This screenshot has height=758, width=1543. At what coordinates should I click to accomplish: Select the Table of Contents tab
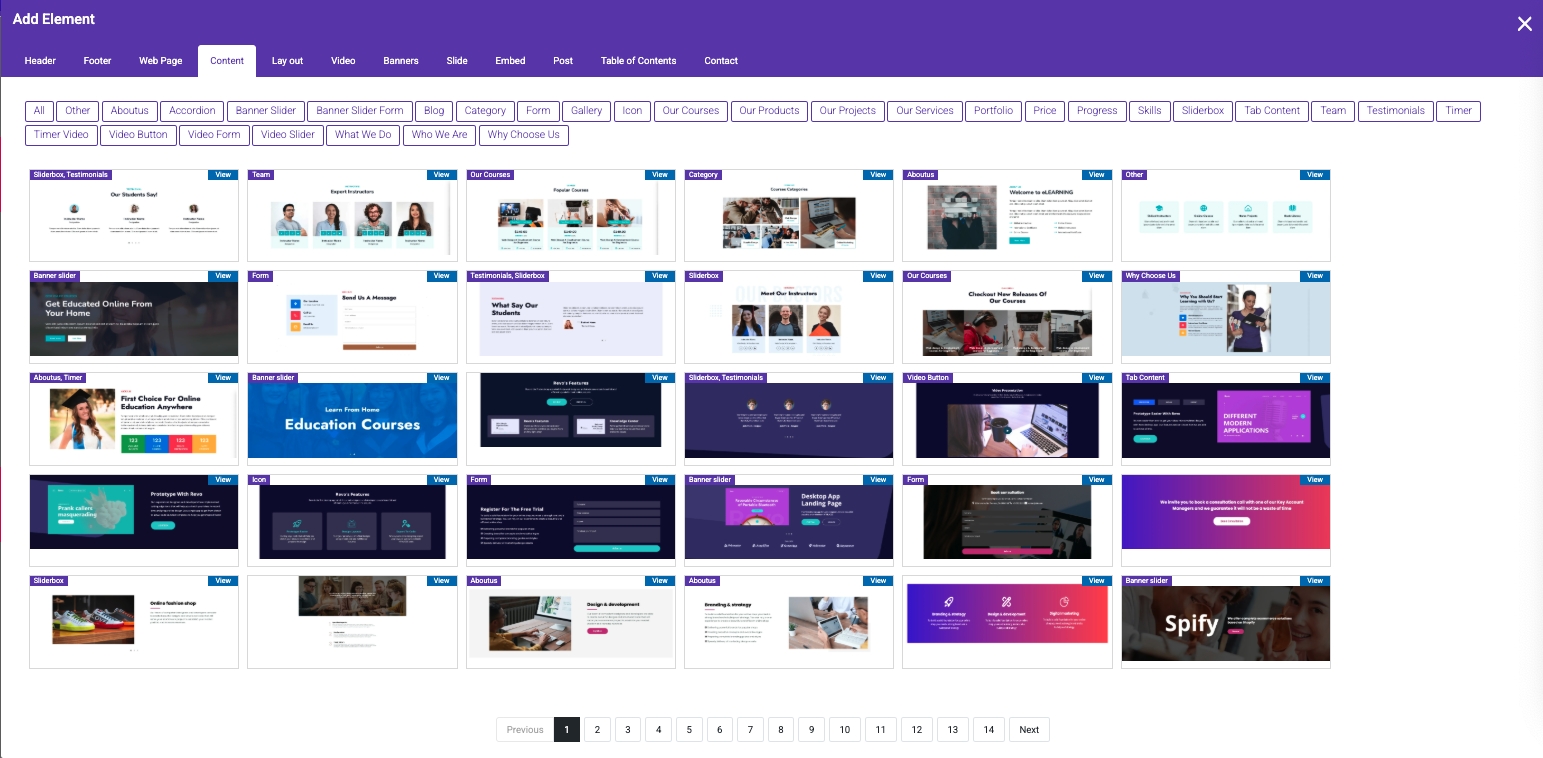638,61
